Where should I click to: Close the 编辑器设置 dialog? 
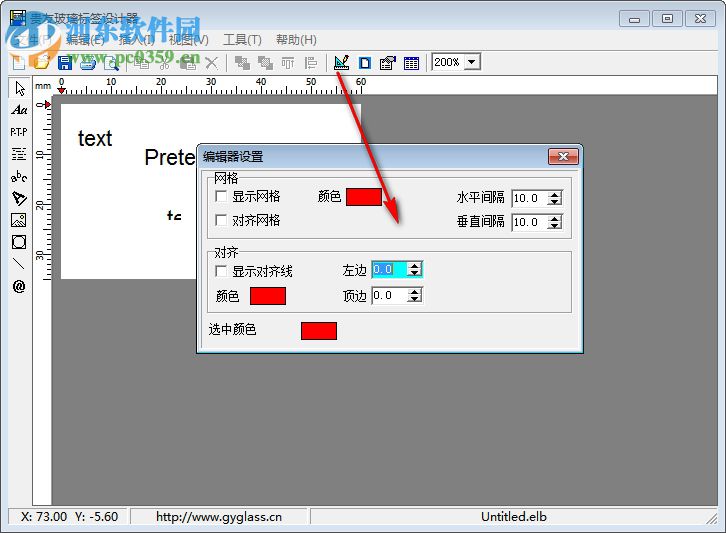563,157
